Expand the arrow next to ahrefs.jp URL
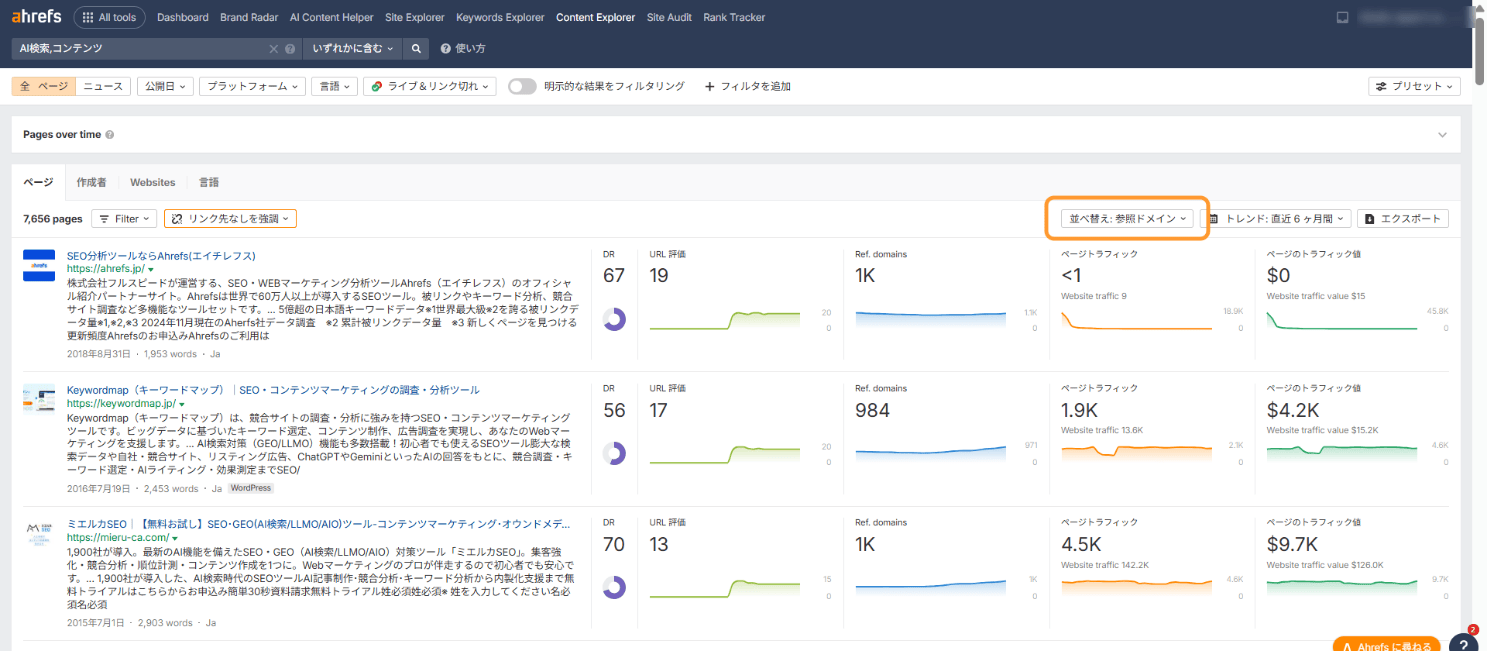 point(152,270)
